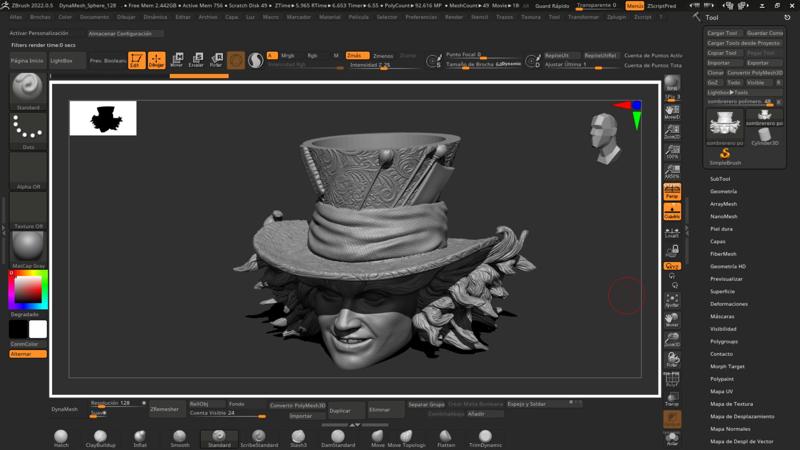This screenshot has height=450, width=800.
Task: Activate the Edit mode button
Action: pos(136,61)
